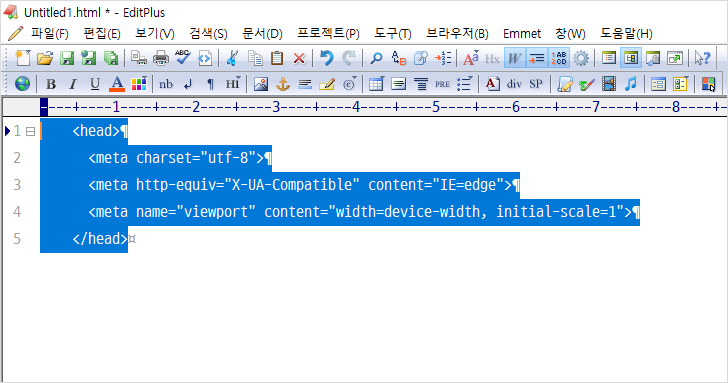Toggle Auto Indent button
The width and height of the screenshot is (728, 383).
[x=537, y=58]
